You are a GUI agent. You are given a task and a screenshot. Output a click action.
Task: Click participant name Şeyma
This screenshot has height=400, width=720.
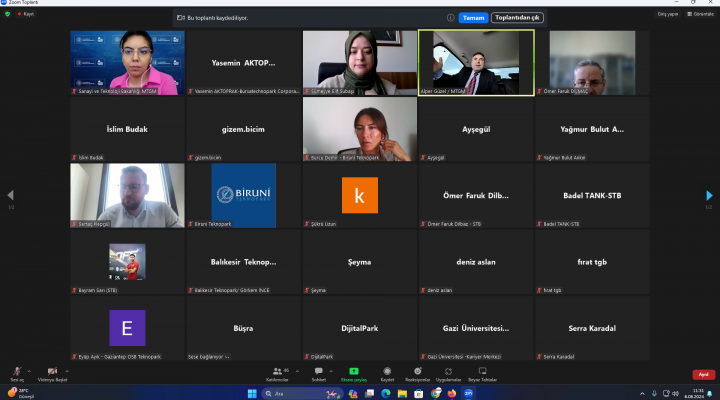(x=360, y=262)
